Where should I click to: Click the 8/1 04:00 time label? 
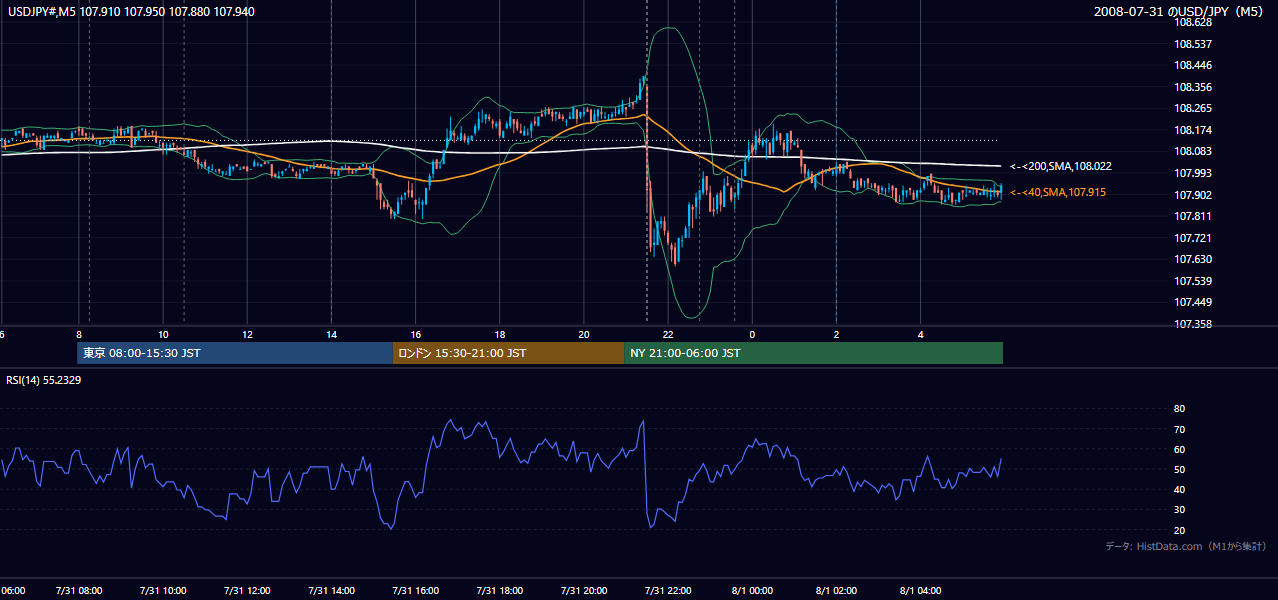920,590
